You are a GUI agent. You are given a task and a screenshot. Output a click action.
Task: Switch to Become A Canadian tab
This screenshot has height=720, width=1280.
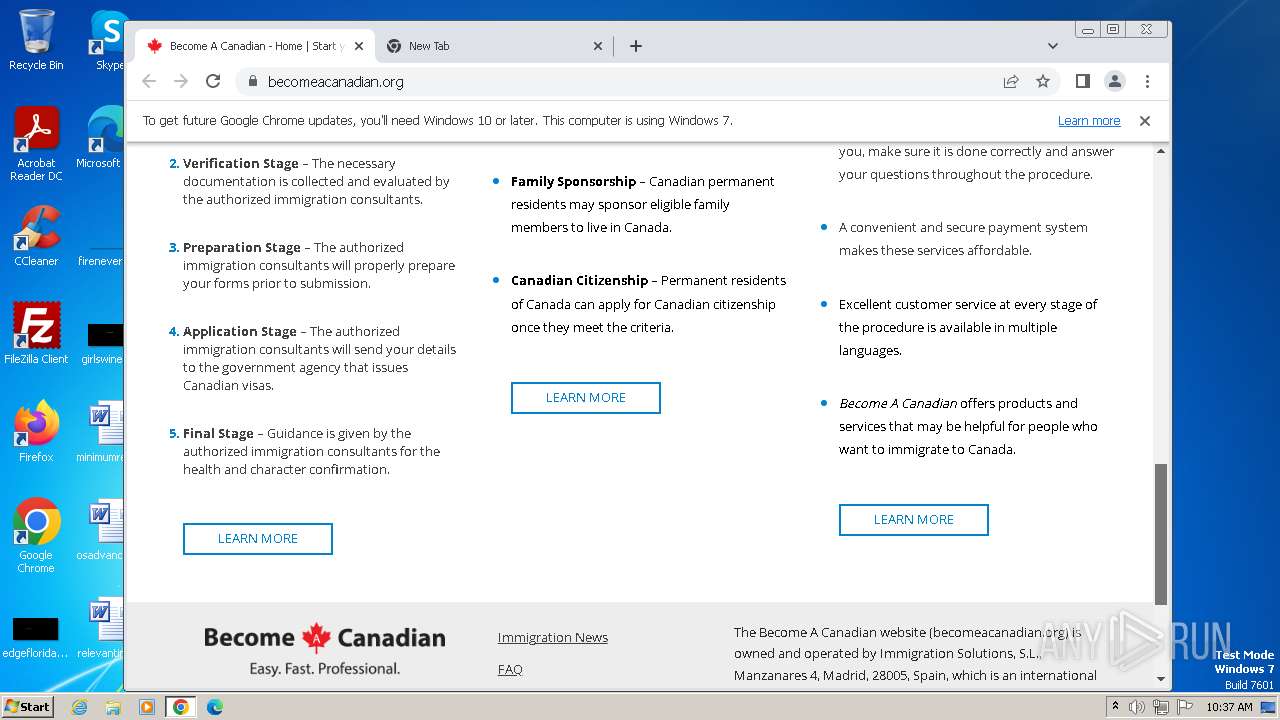pos(255,46)
